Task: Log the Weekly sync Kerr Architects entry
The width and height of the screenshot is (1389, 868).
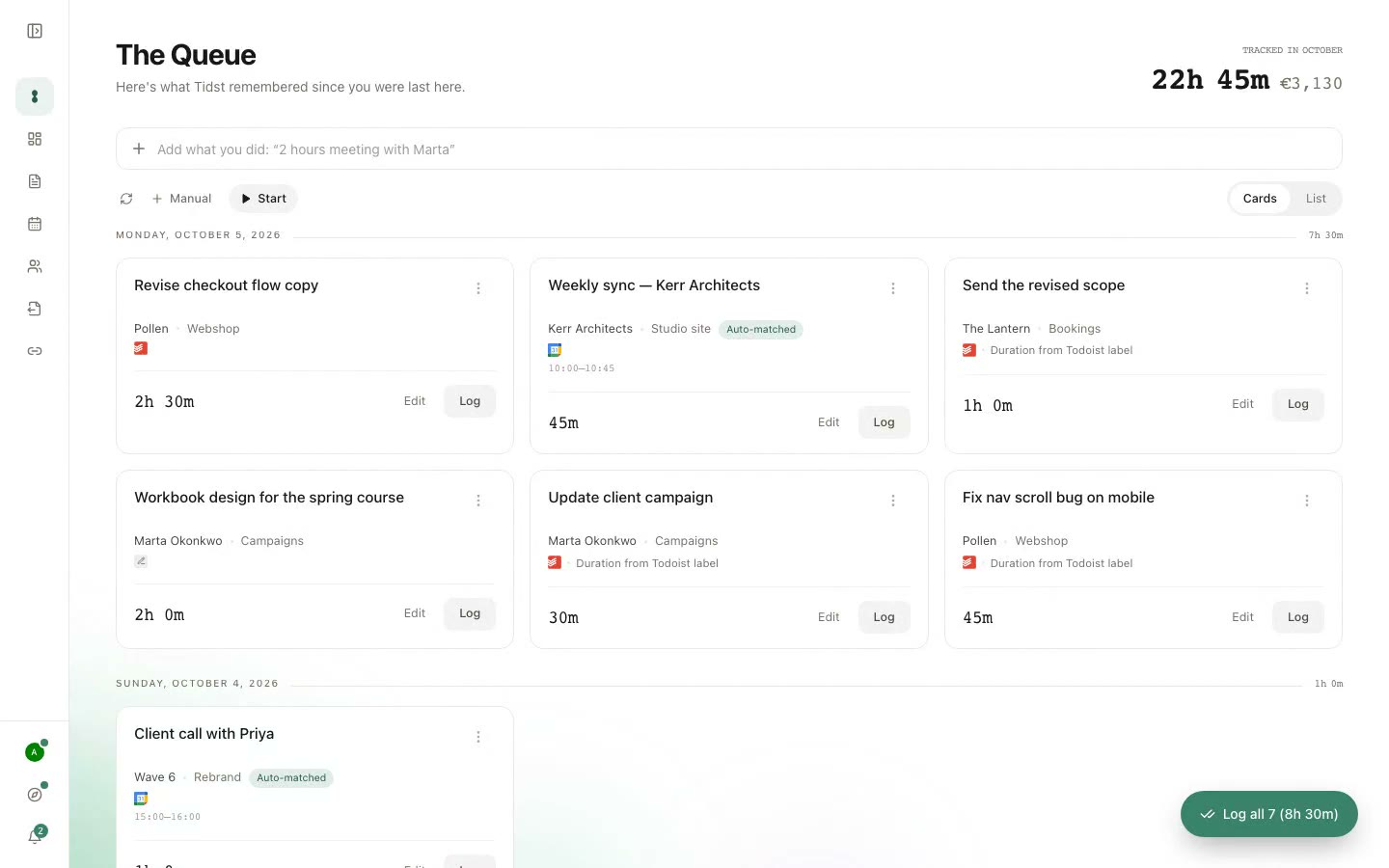Action: 885,422
